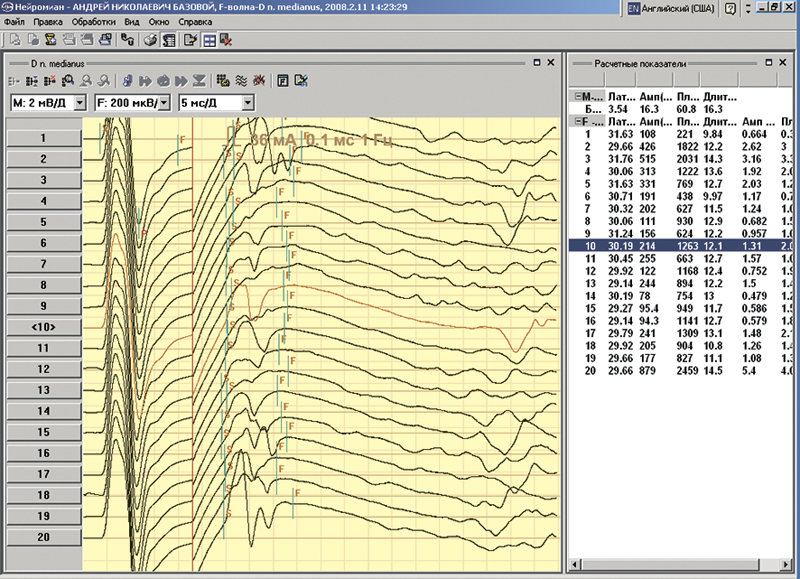
Task: Open the Обработки menu
Action: 93,22
